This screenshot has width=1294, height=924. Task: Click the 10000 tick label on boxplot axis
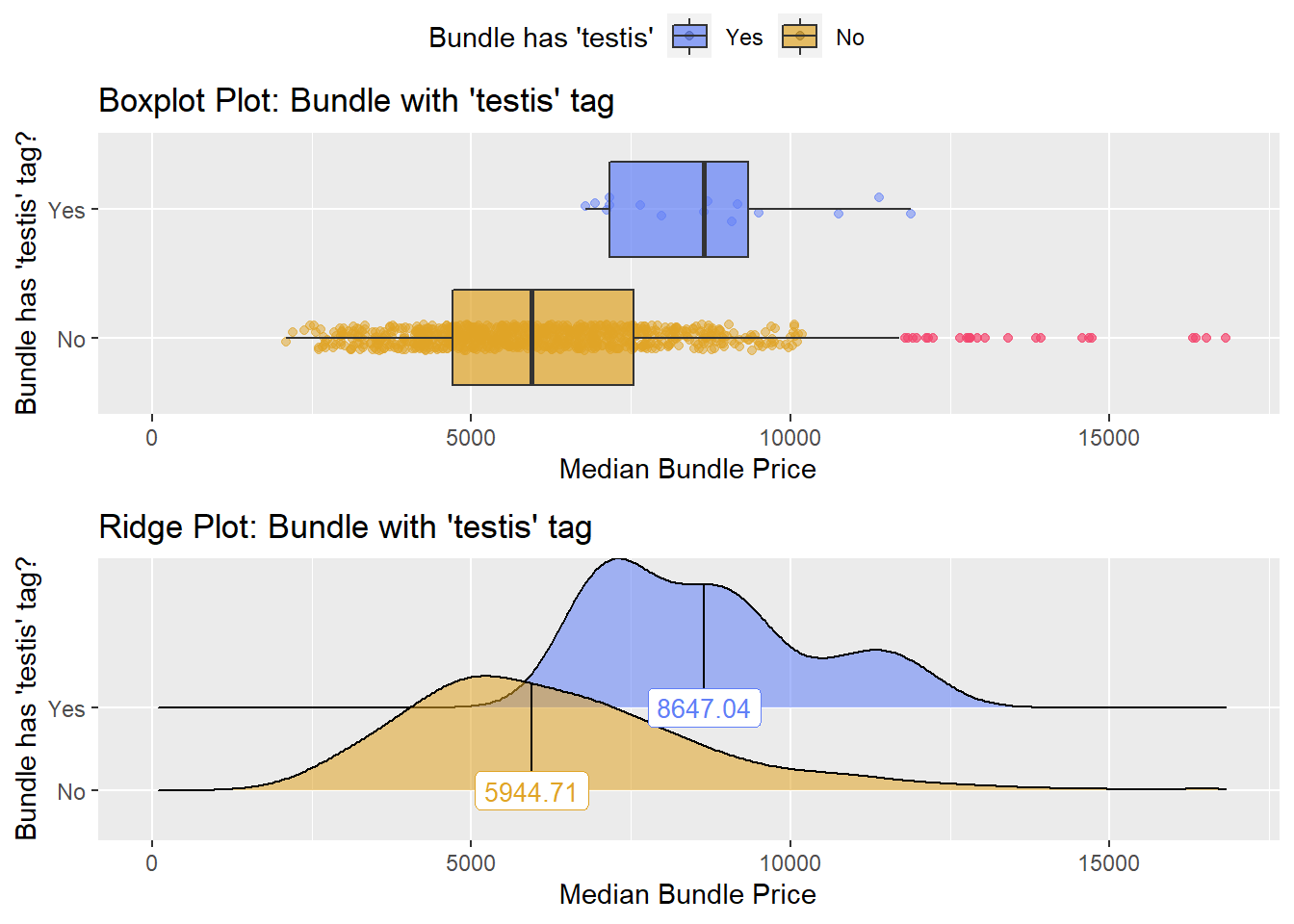point(790,438)
